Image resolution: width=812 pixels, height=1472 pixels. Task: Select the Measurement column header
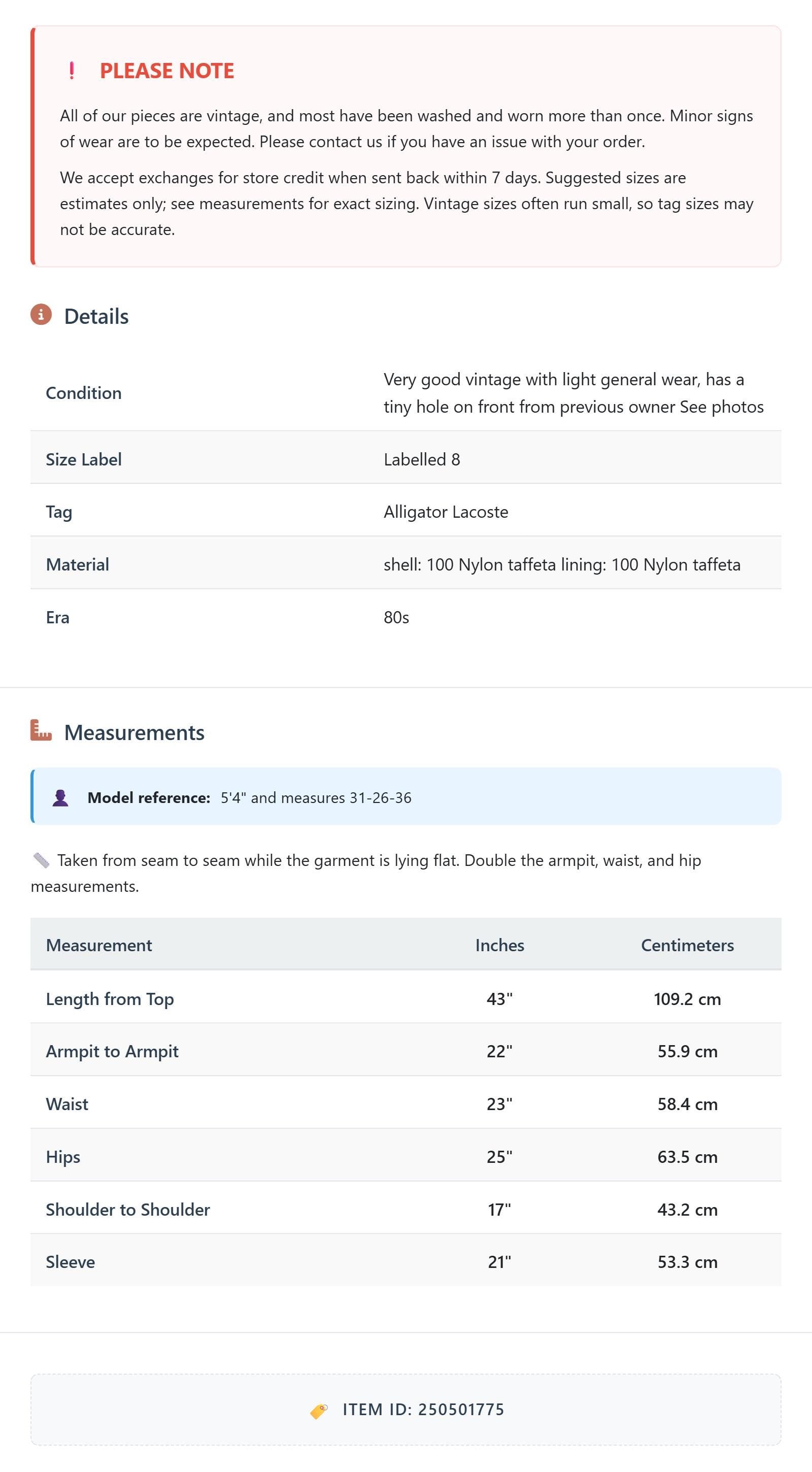click(x=99, y=945)
